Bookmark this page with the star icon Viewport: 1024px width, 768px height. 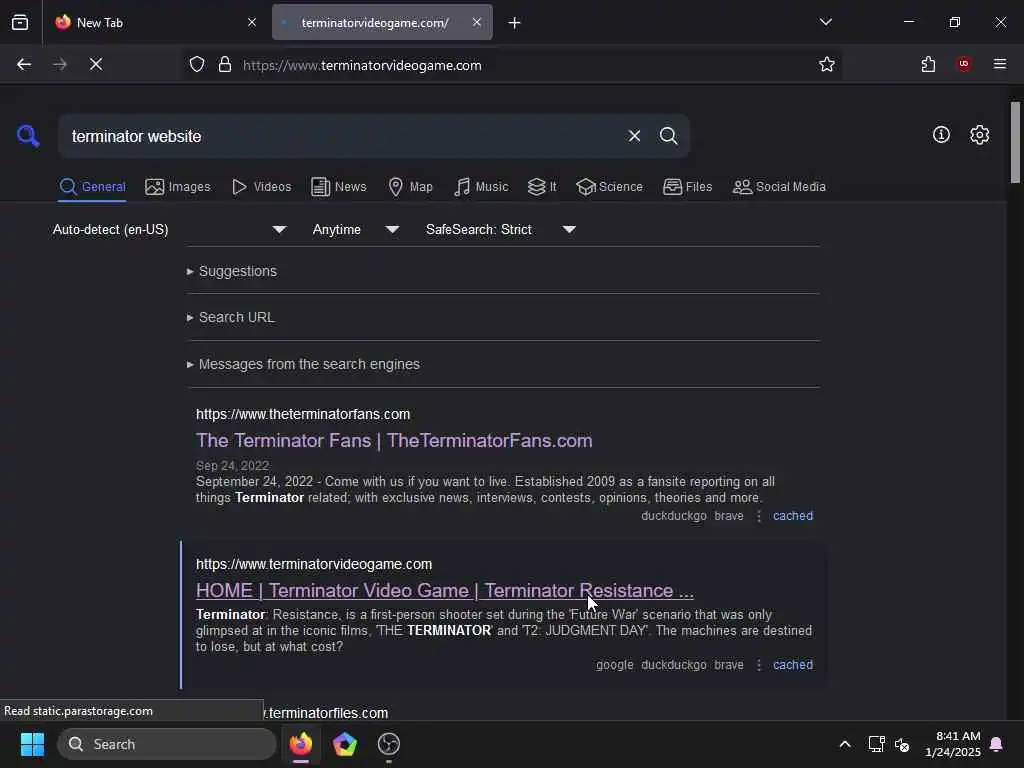[x=827, y=64]
